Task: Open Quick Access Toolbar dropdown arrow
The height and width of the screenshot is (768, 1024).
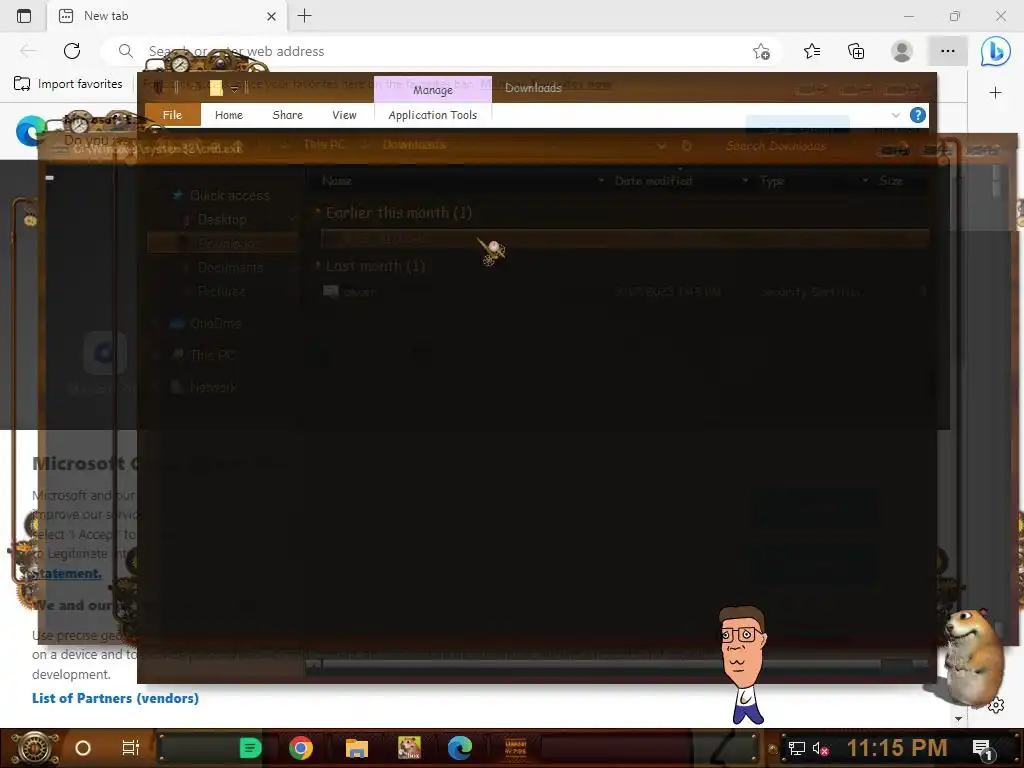Action: 234,89
